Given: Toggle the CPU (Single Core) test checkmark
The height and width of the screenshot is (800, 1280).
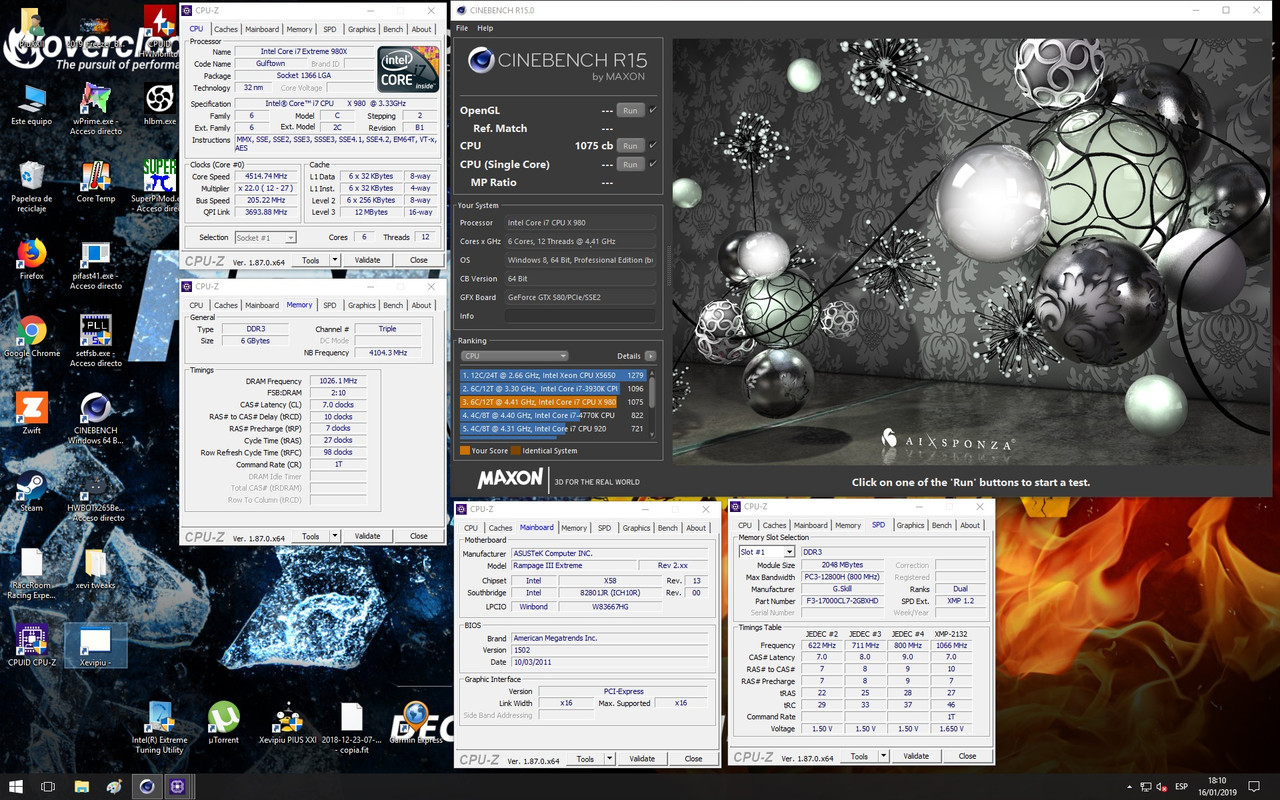Looking at the screenshot, I should tap(653, 164).
